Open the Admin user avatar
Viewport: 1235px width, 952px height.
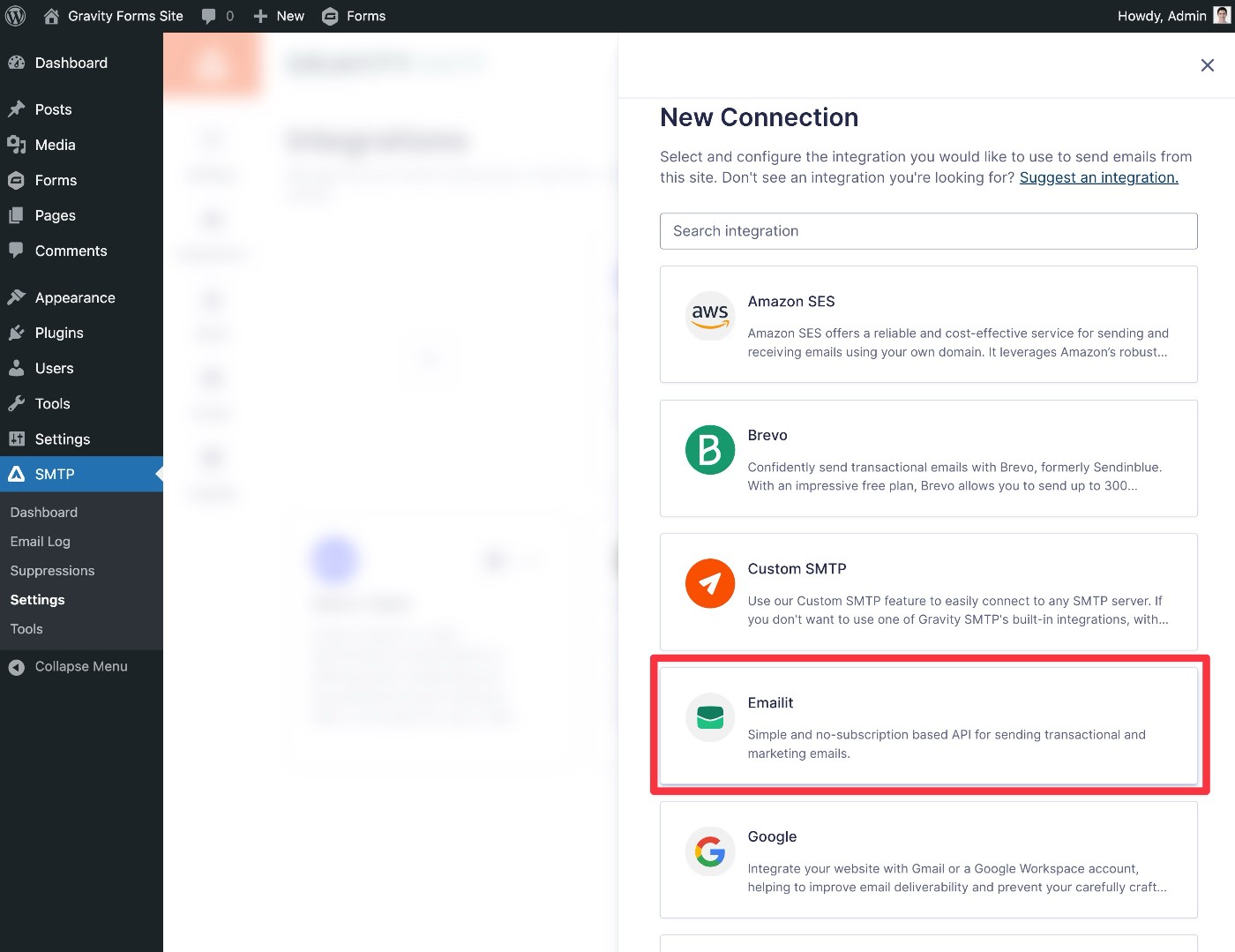(x=1222, y=16)
